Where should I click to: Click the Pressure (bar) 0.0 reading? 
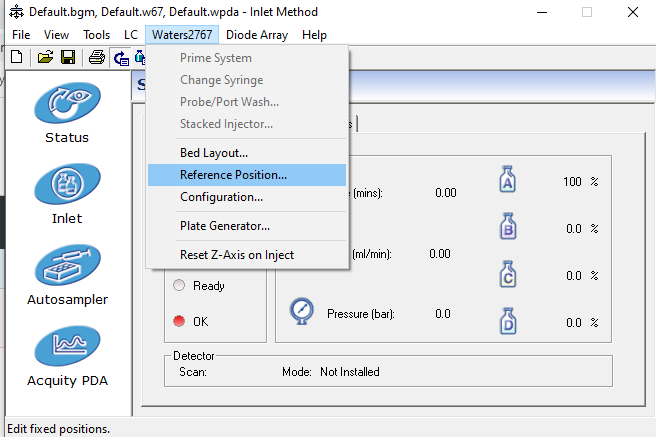point(443,314)
